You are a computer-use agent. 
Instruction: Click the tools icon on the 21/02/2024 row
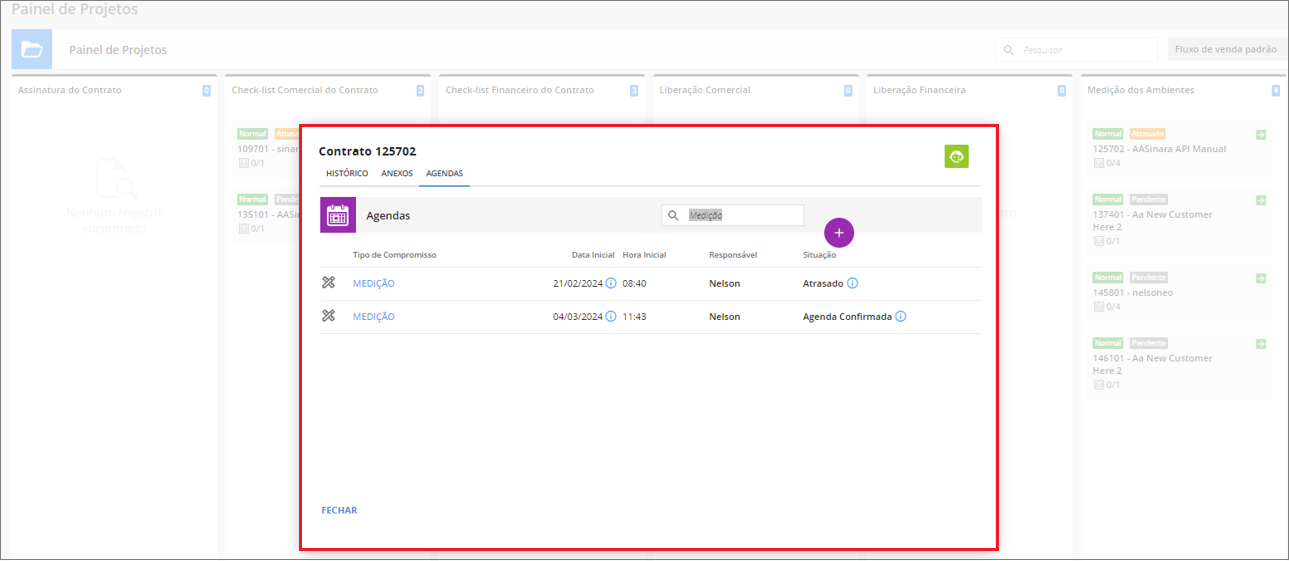coord(328,283)
